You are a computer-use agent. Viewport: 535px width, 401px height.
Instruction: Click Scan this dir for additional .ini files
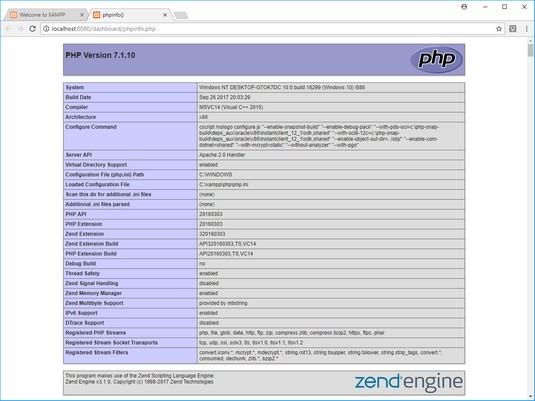[108, 195]
